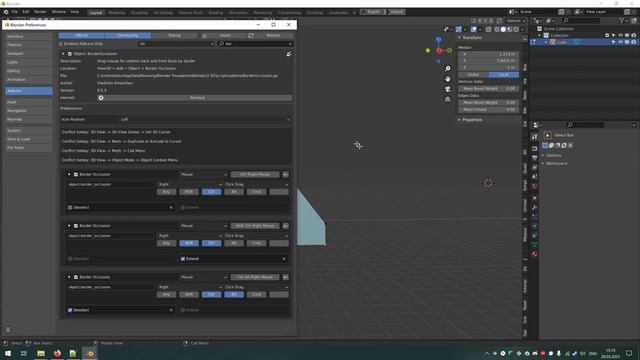
Task: Uncheck Extend in second Border Occlusion keymap
Action: (183, 259)
